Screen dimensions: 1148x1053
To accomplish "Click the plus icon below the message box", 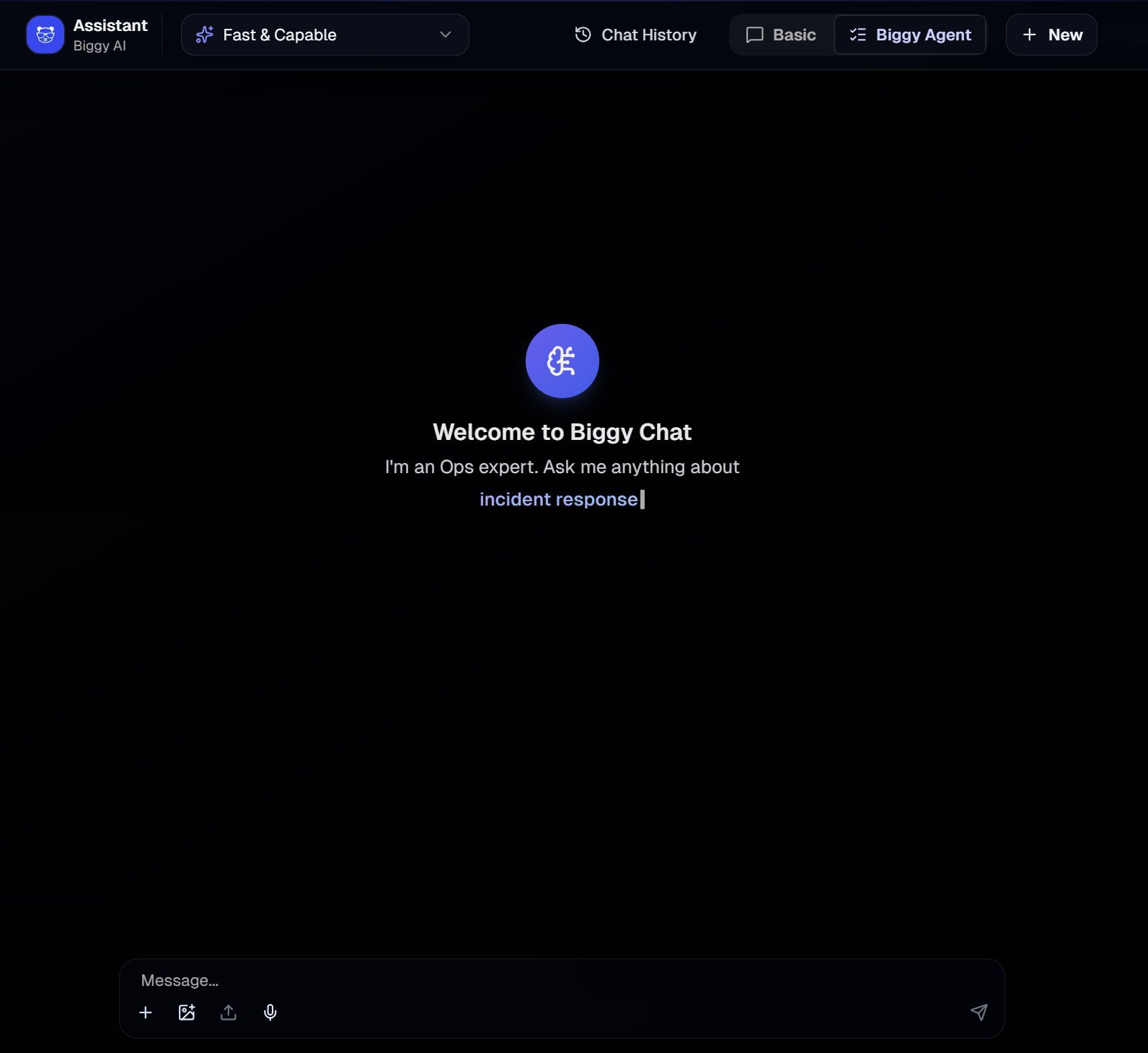I will coord(146,1013).
